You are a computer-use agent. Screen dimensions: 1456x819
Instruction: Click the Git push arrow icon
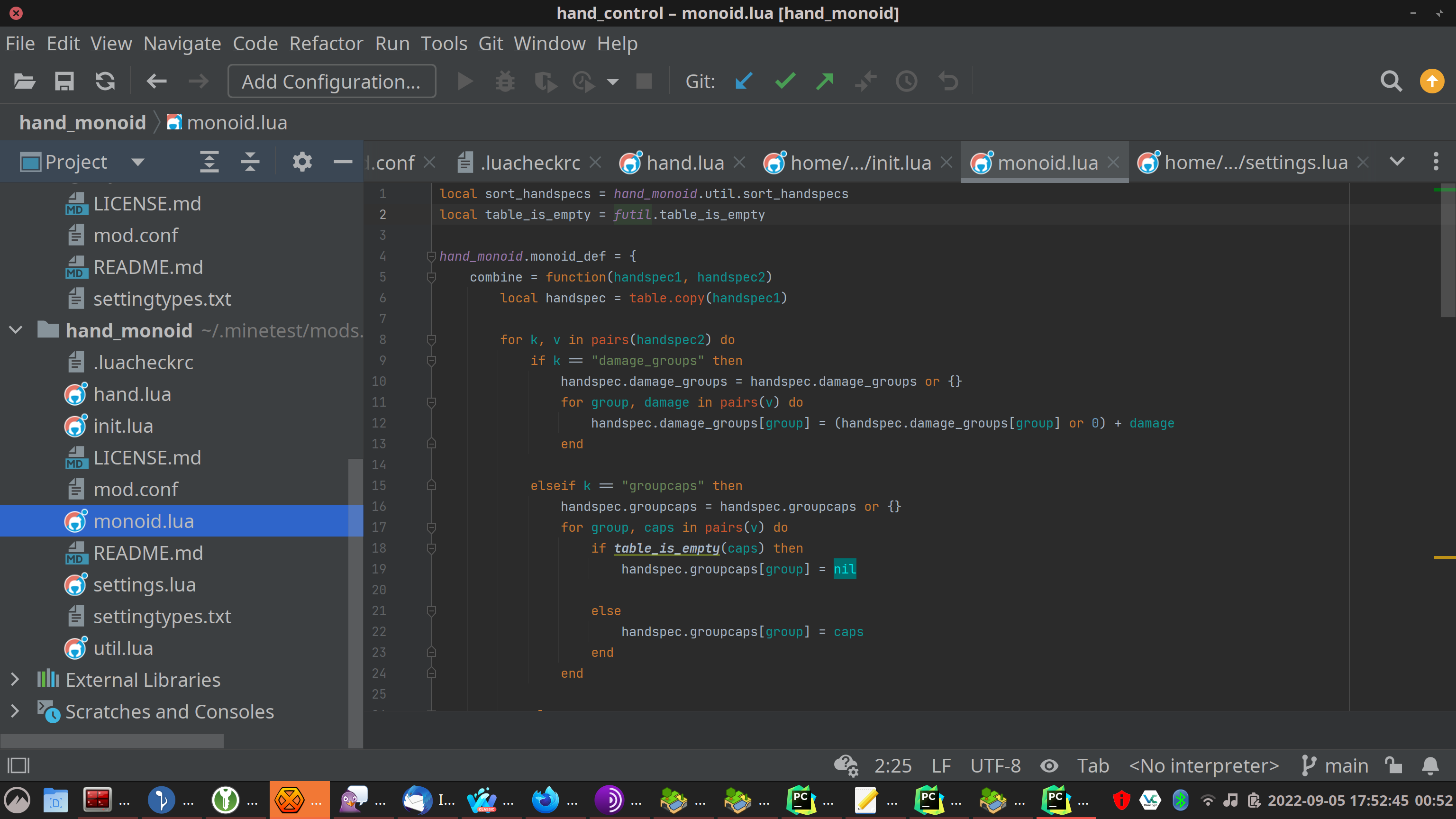point(825,82)
